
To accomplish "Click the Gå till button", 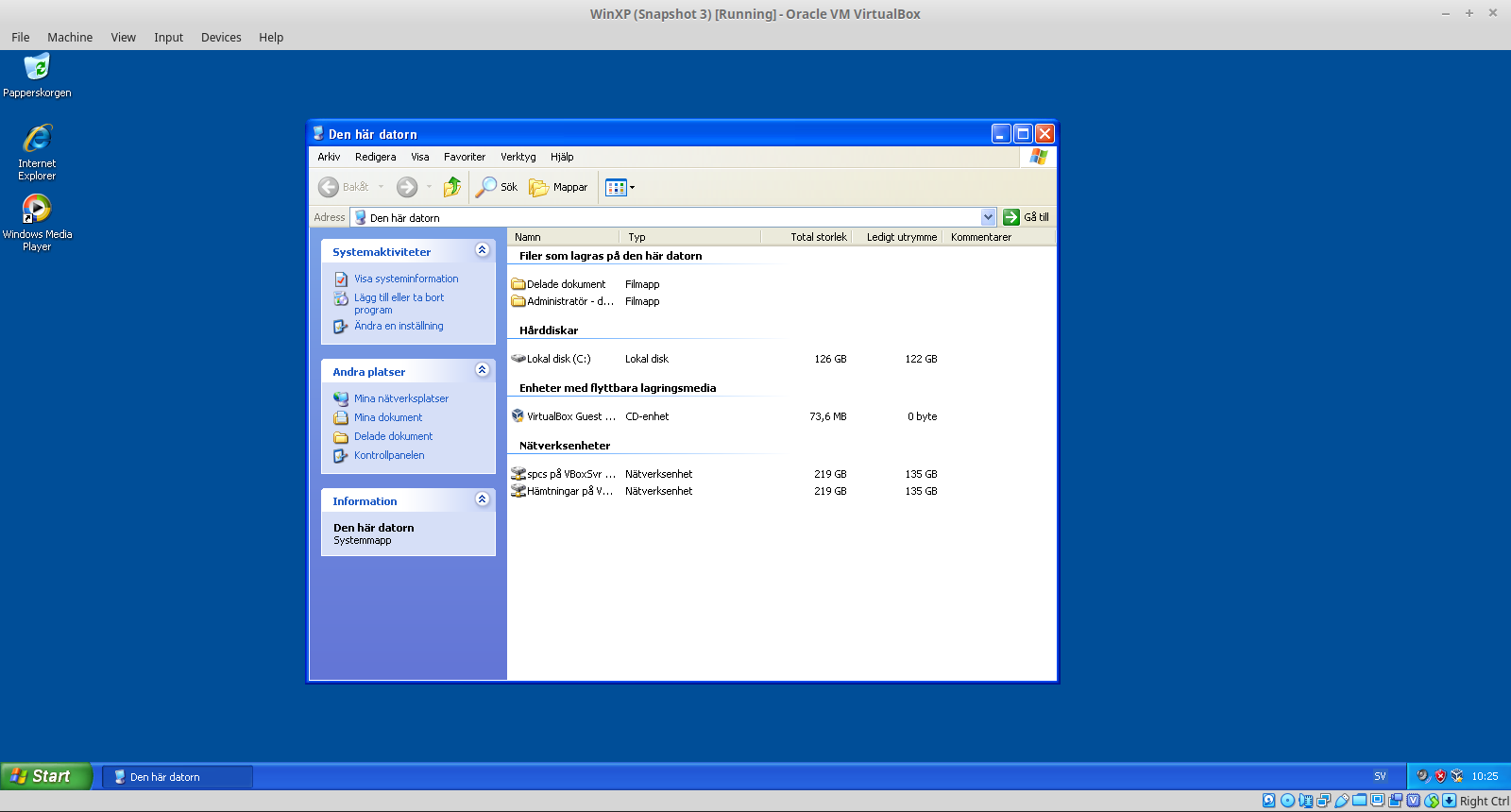I will [1027, 217].
